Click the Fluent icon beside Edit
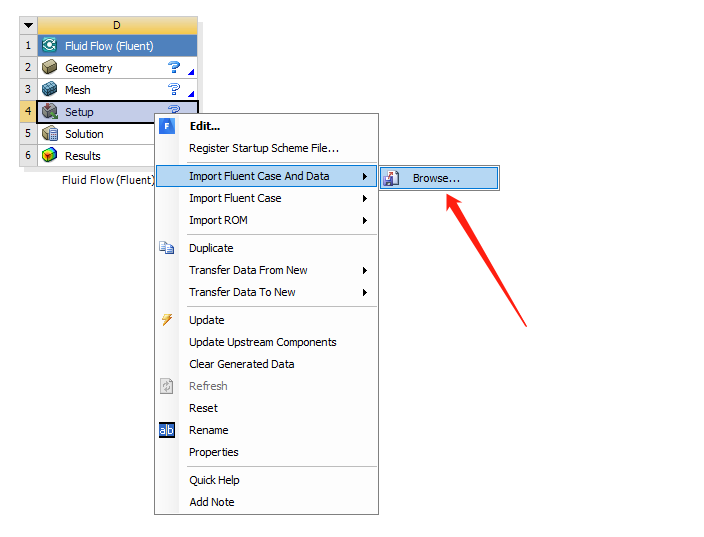 (x=167, y=126)
